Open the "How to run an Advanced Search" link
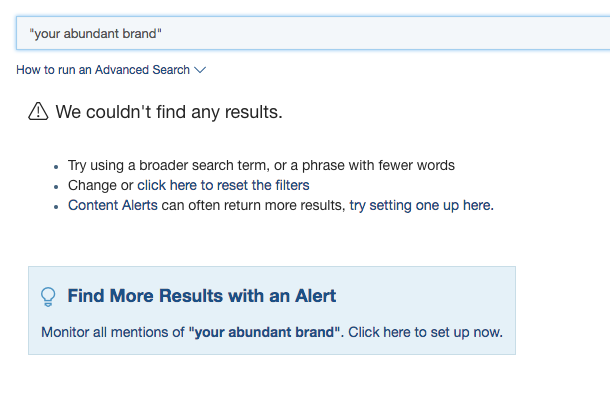The width and height of the screenshot is (610, 404). click(103, 70)
